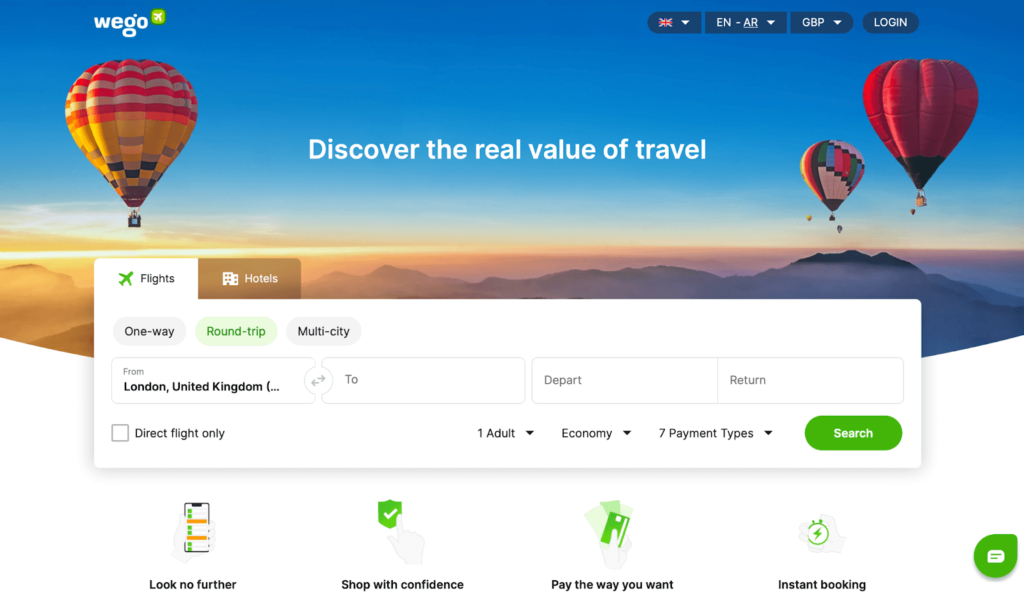The image size is (1024, 593).
Task: Enable Direct flight only checkbox
Action: pos(120,433)
